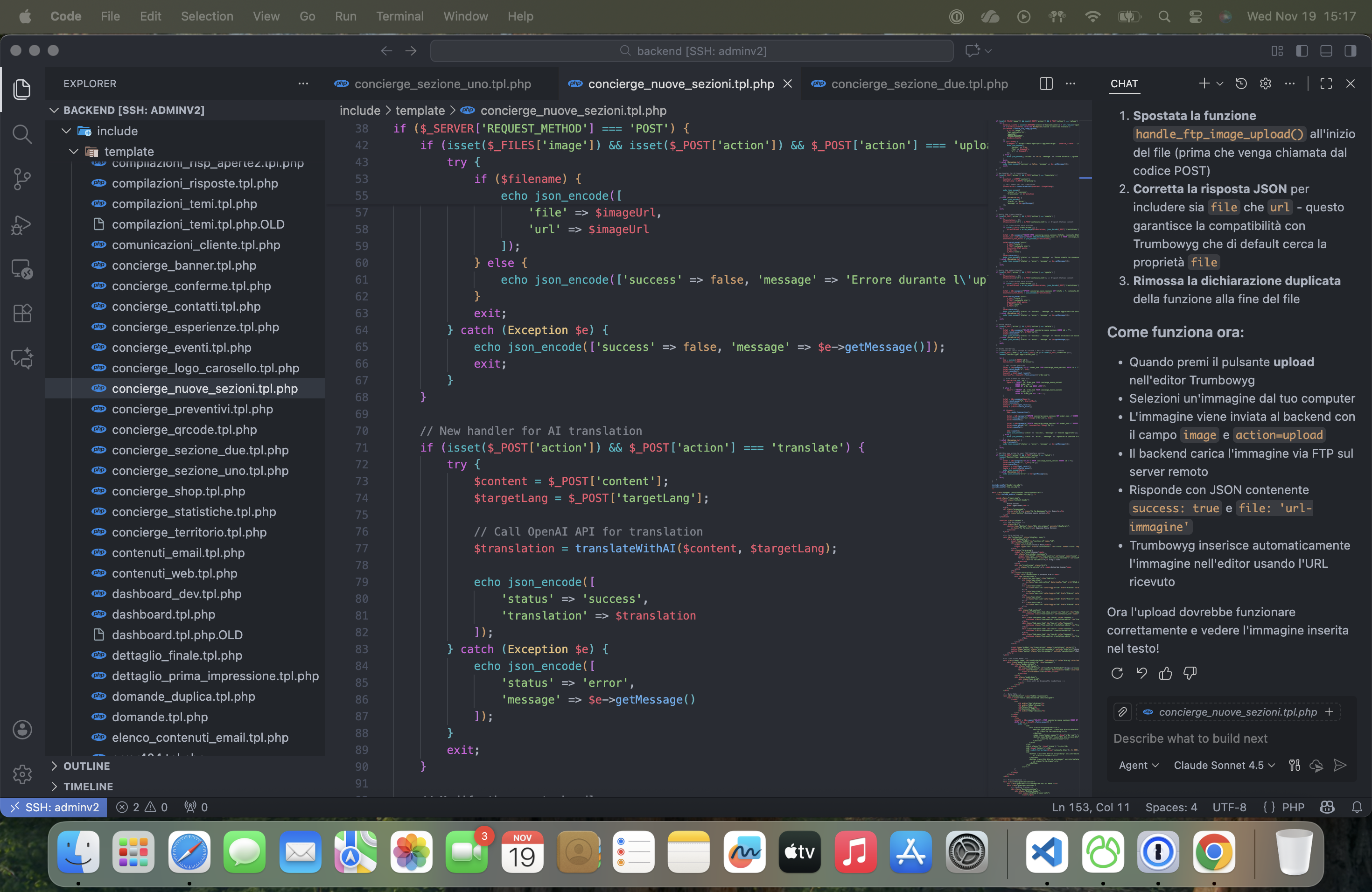
Task: Click SSH: adminv2 remote status button
Action: point(54,807)
